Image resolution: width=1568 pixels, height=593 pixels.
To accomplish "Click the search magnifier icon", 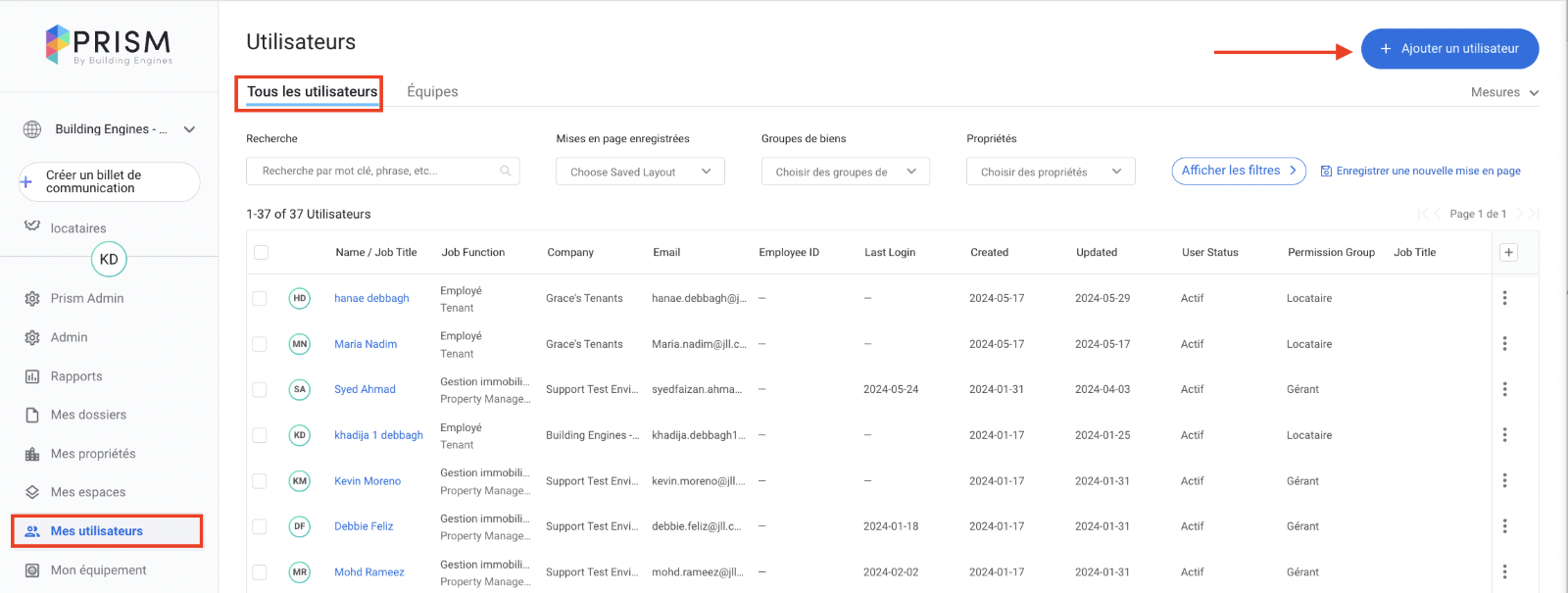I will [x=506, y=171].
